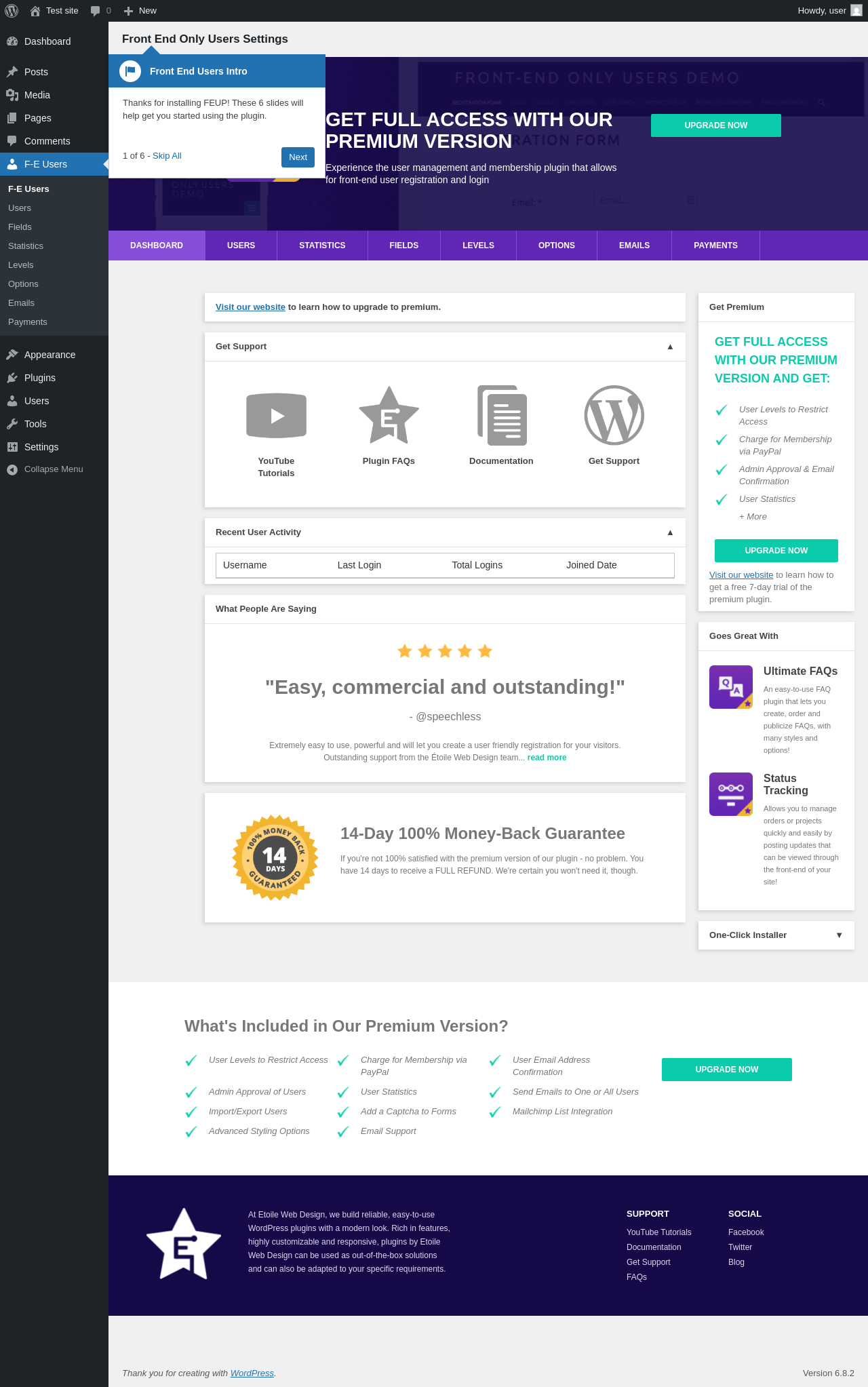868x1387 pixels.
Task: Click the Skip All link
Action: pos(167,156)
